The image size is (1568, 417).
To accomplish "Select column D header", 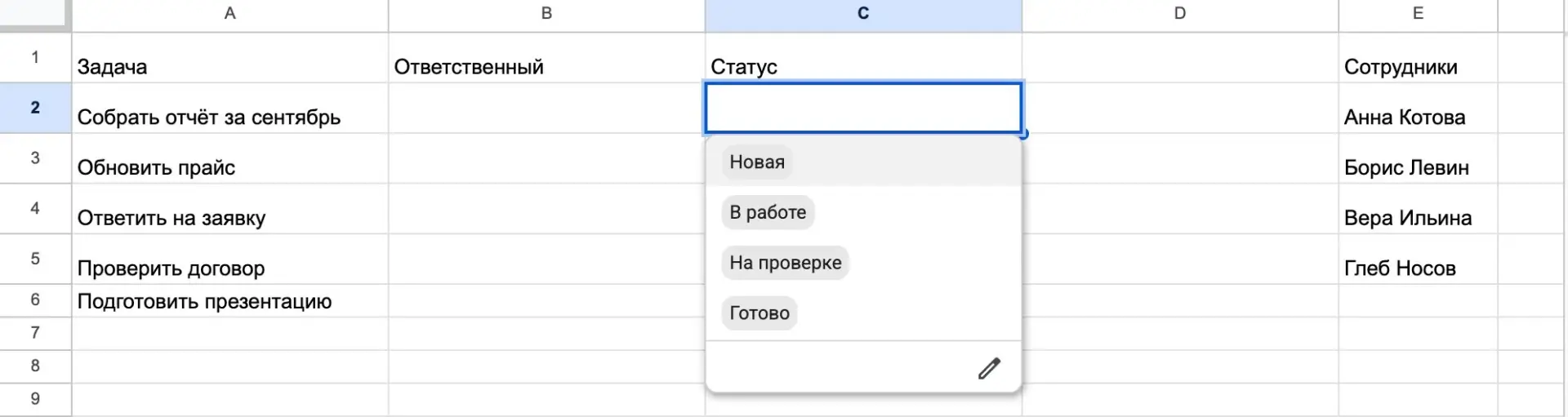I will click(1180, 14).
